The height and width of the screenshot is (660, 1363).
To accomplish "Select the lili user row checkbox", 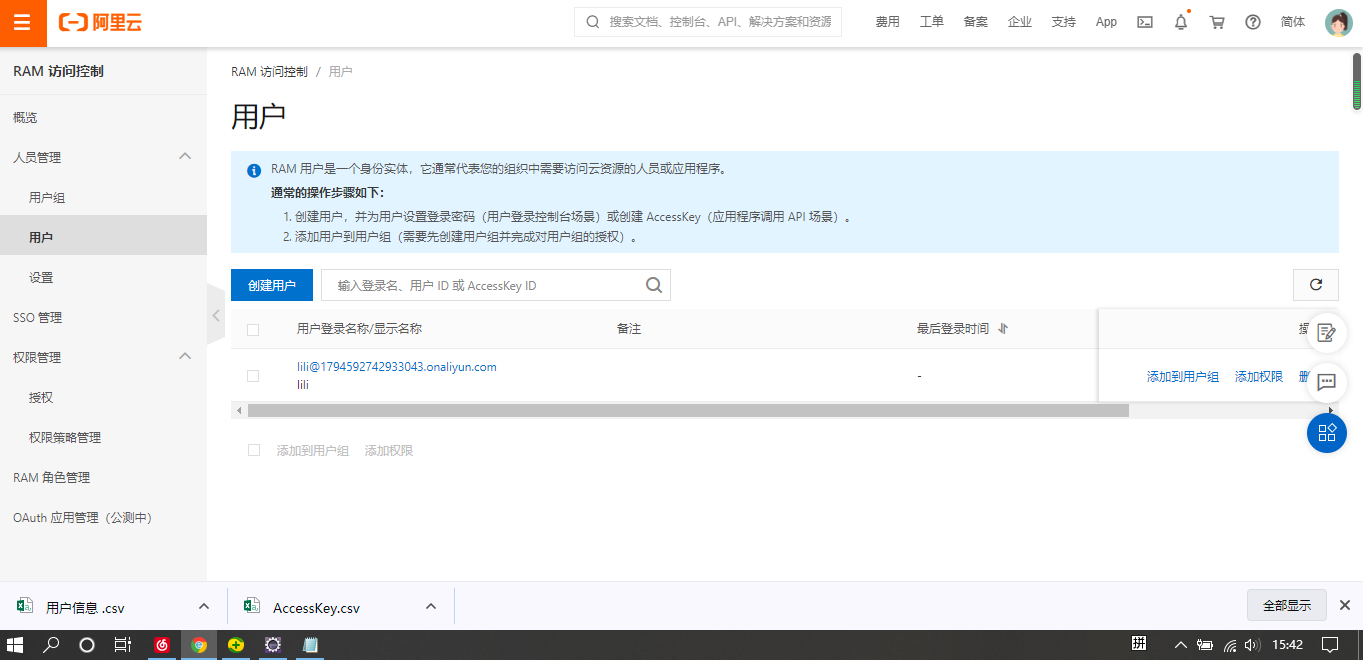I will 253,376.
